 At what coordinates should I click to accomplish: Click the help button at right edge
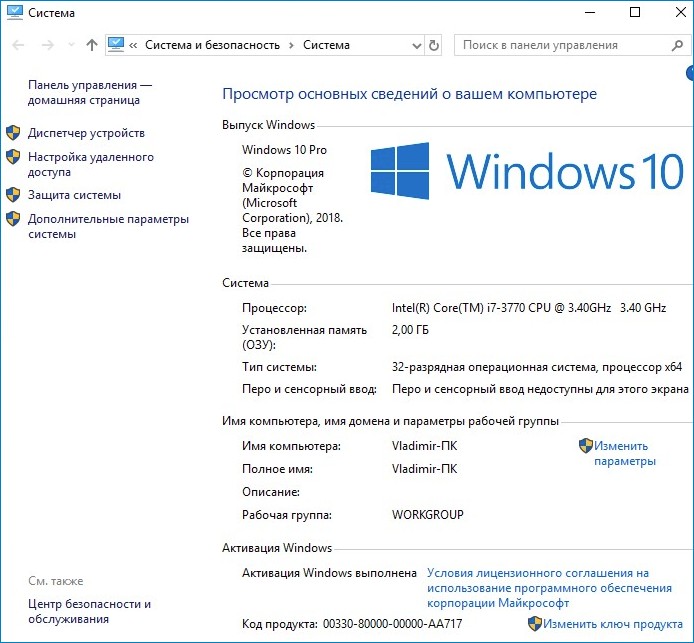click(690, 73)
